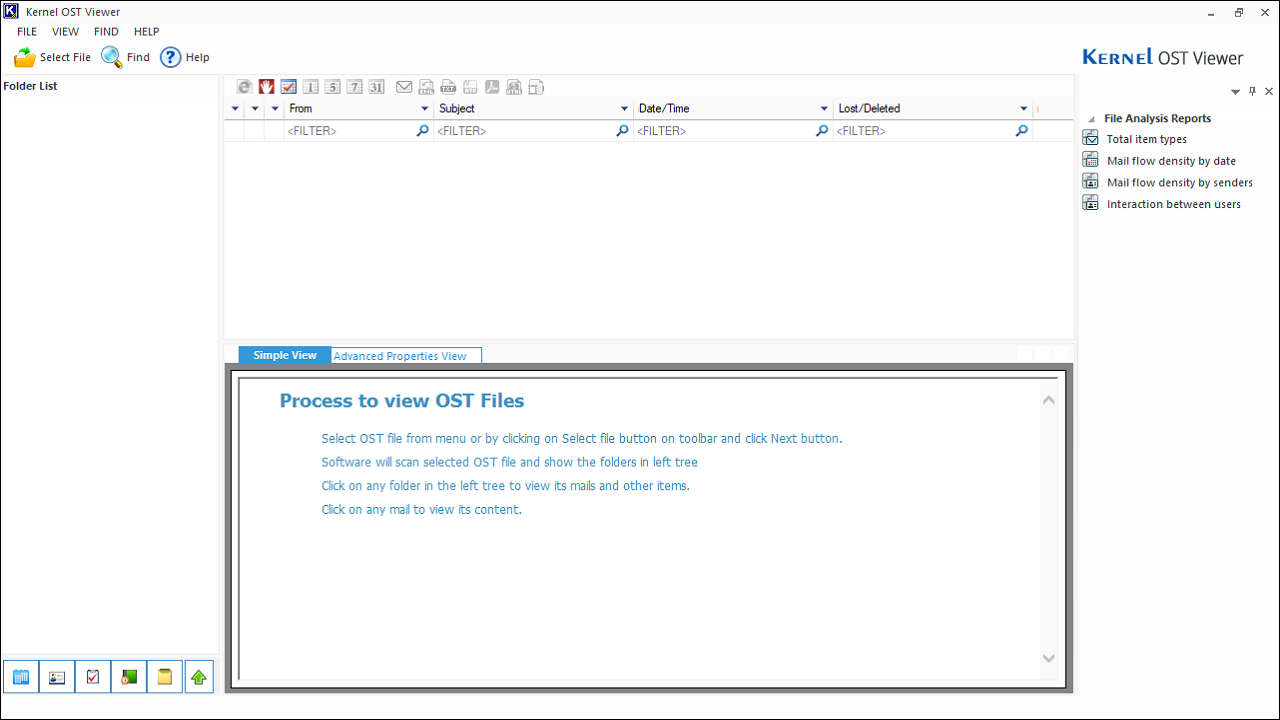Screen dimensions: 1280x720
Task: Open the Calendar view icon at bottom left
Action: point(20,676)
